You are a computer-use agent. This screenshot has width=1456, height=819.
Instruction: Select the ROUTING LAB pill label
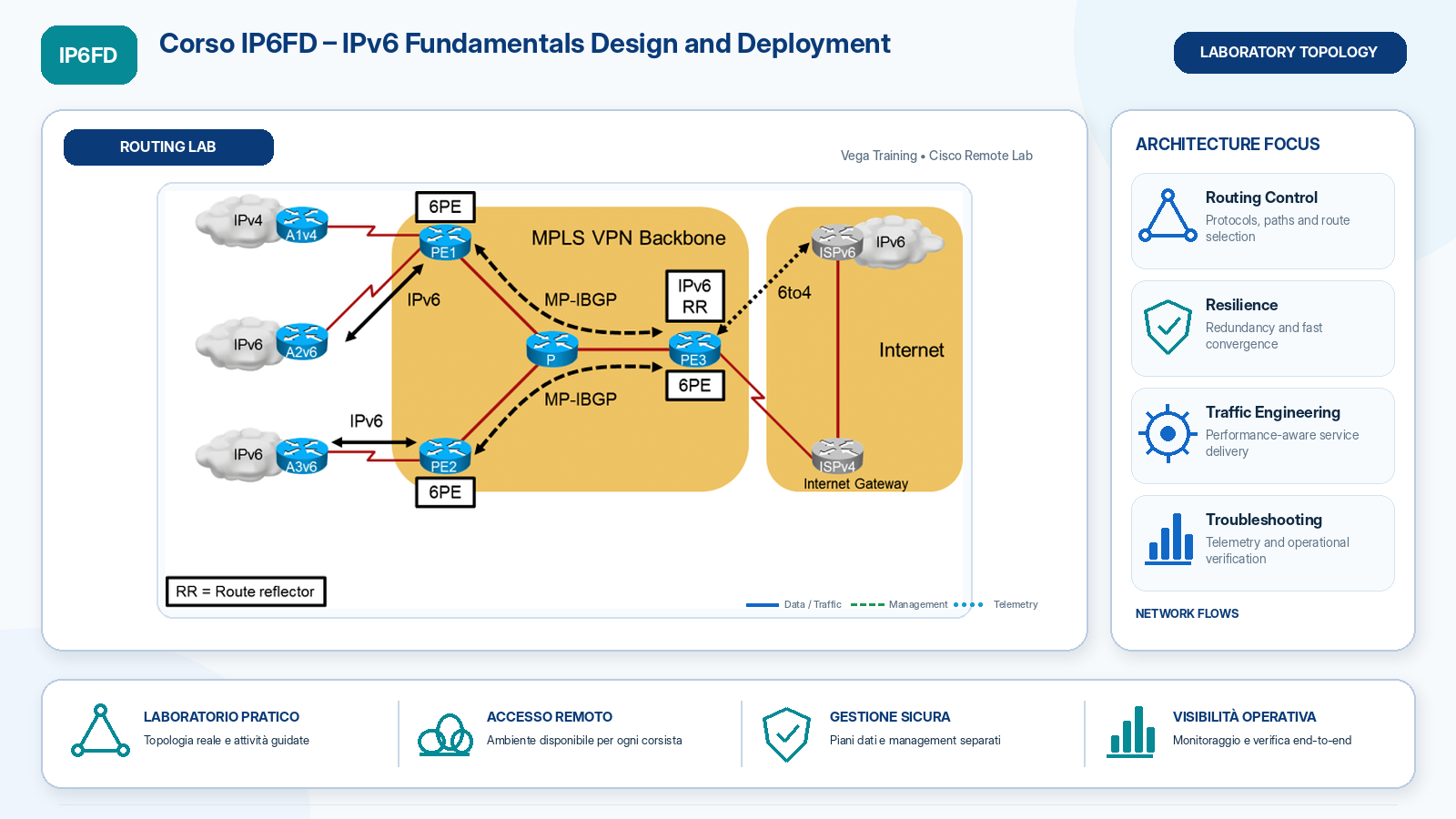tap(168, 147)
